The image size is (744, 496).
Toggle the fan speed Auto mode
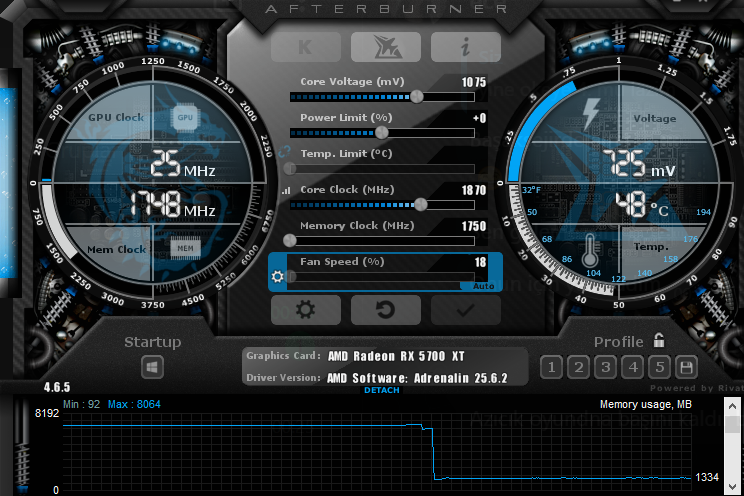click(484, 286)
